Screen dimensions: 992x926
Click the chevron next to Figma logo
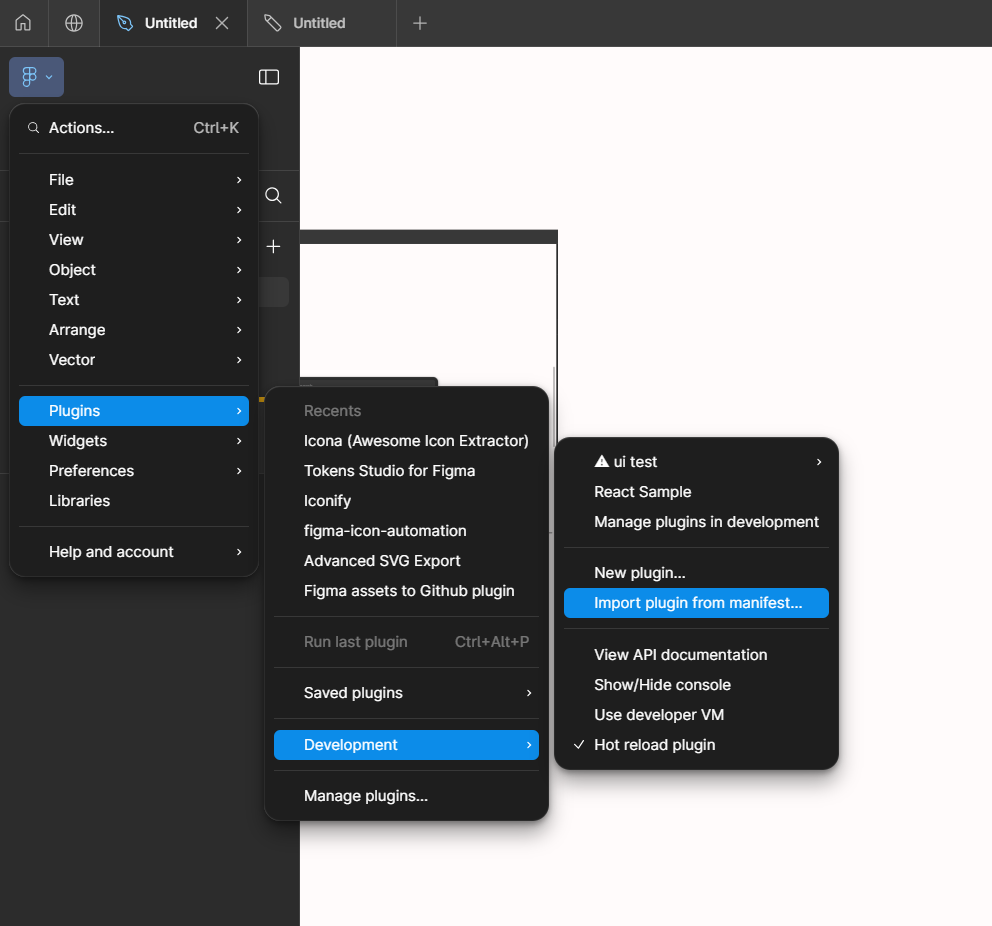click(49, 77)
